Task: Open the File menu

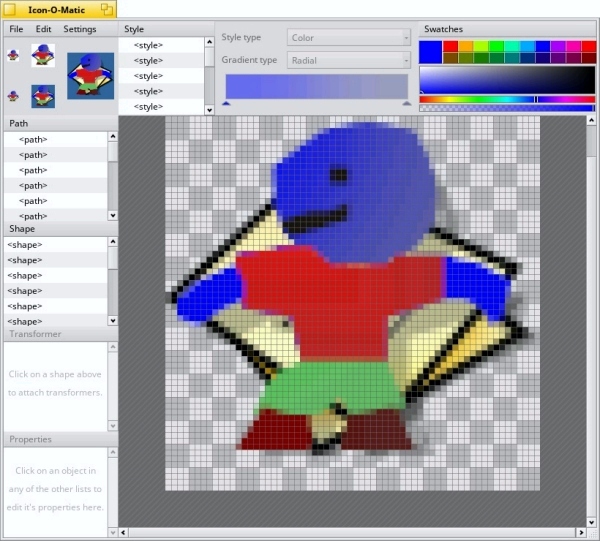Action: pyautogui.click(x=17, y=29)
